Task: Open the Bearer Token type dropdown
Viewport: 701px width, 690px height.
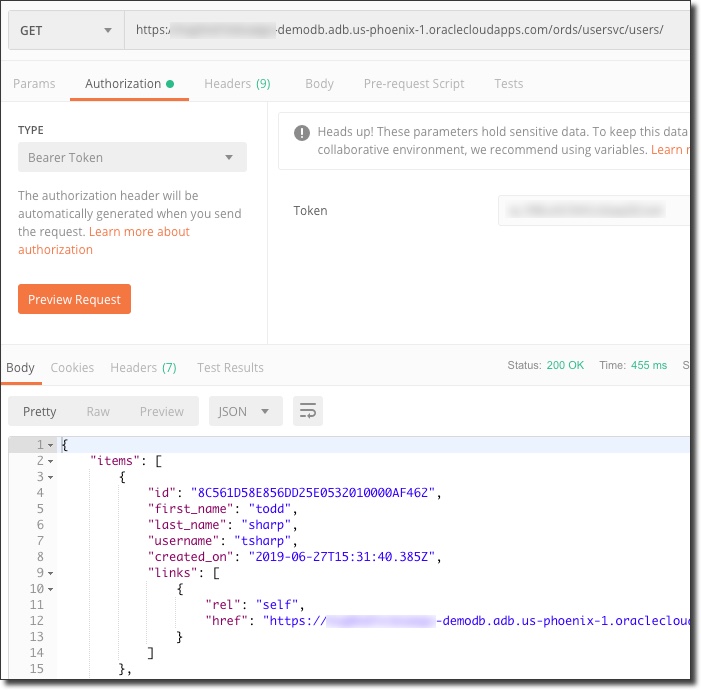Action: (x=132, y=157)
